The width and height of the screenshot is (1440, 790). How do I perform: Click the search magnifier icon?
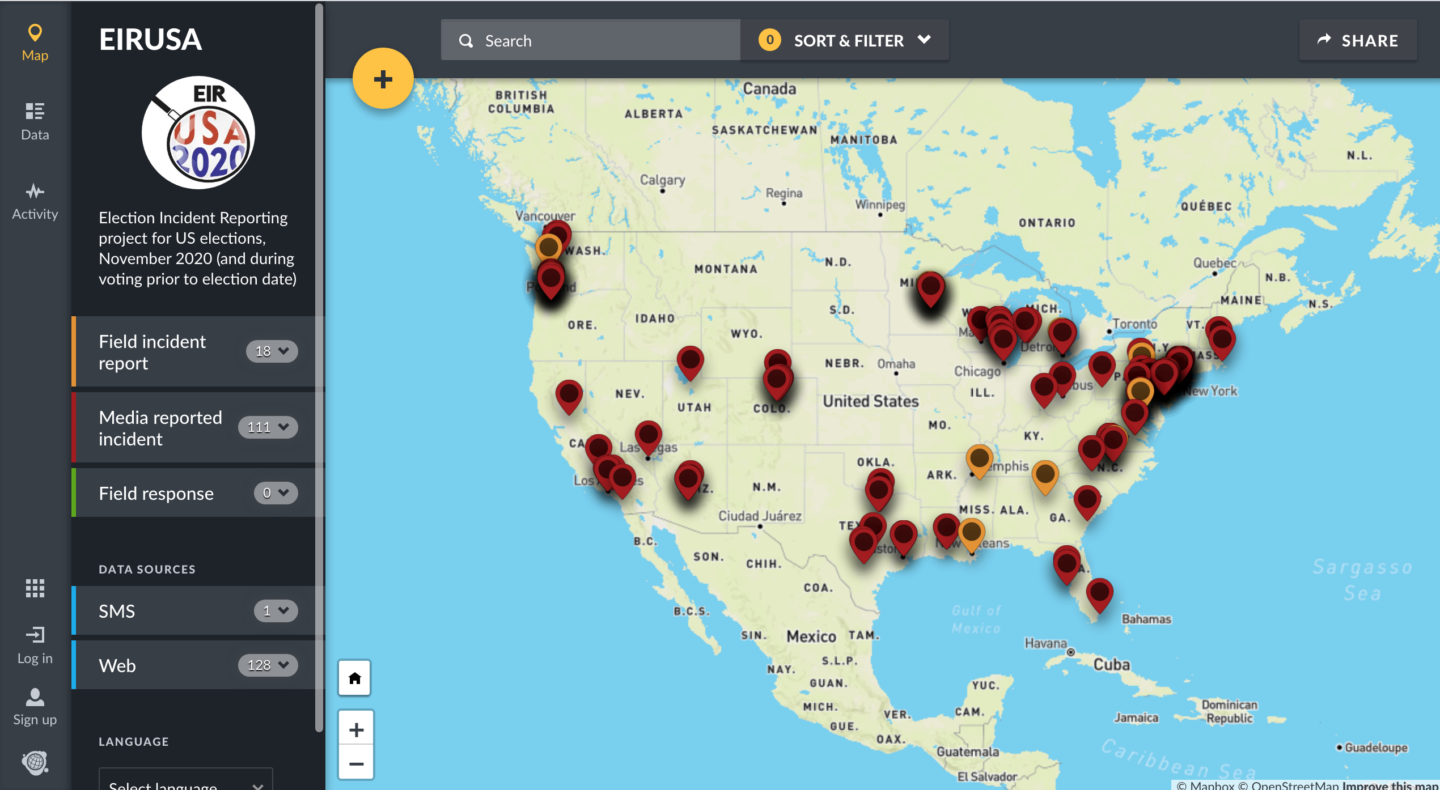pyautogui.click(x=466, y=40)
